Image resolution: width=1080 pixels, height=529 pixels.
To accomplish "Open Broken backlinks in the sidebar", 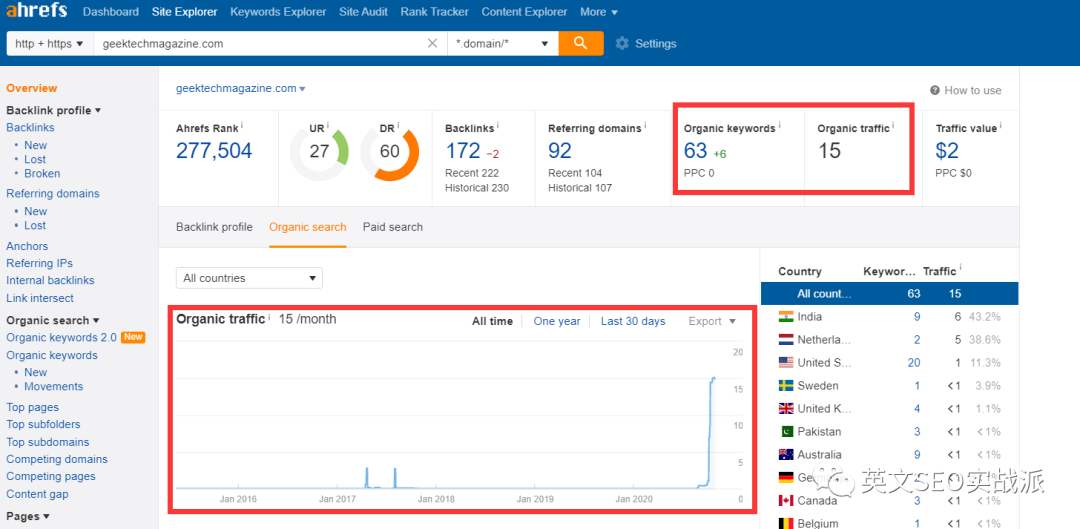I will tap(42, 174).
